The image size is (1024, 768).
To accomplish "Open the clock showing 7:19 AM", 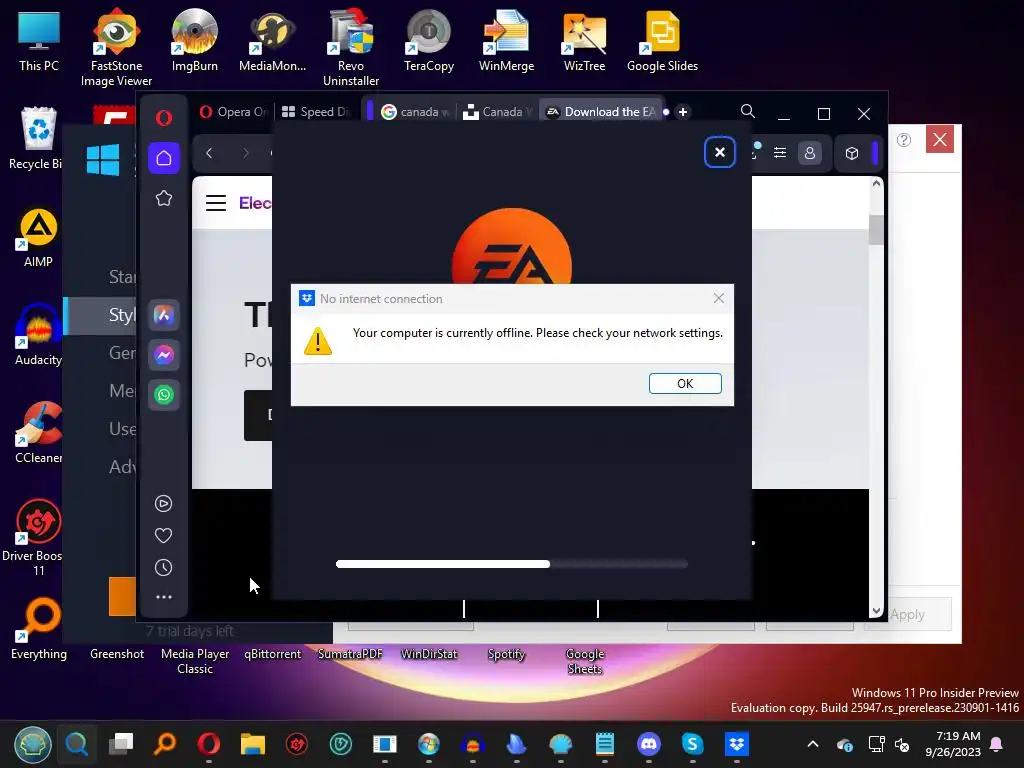I will point(953,744).
